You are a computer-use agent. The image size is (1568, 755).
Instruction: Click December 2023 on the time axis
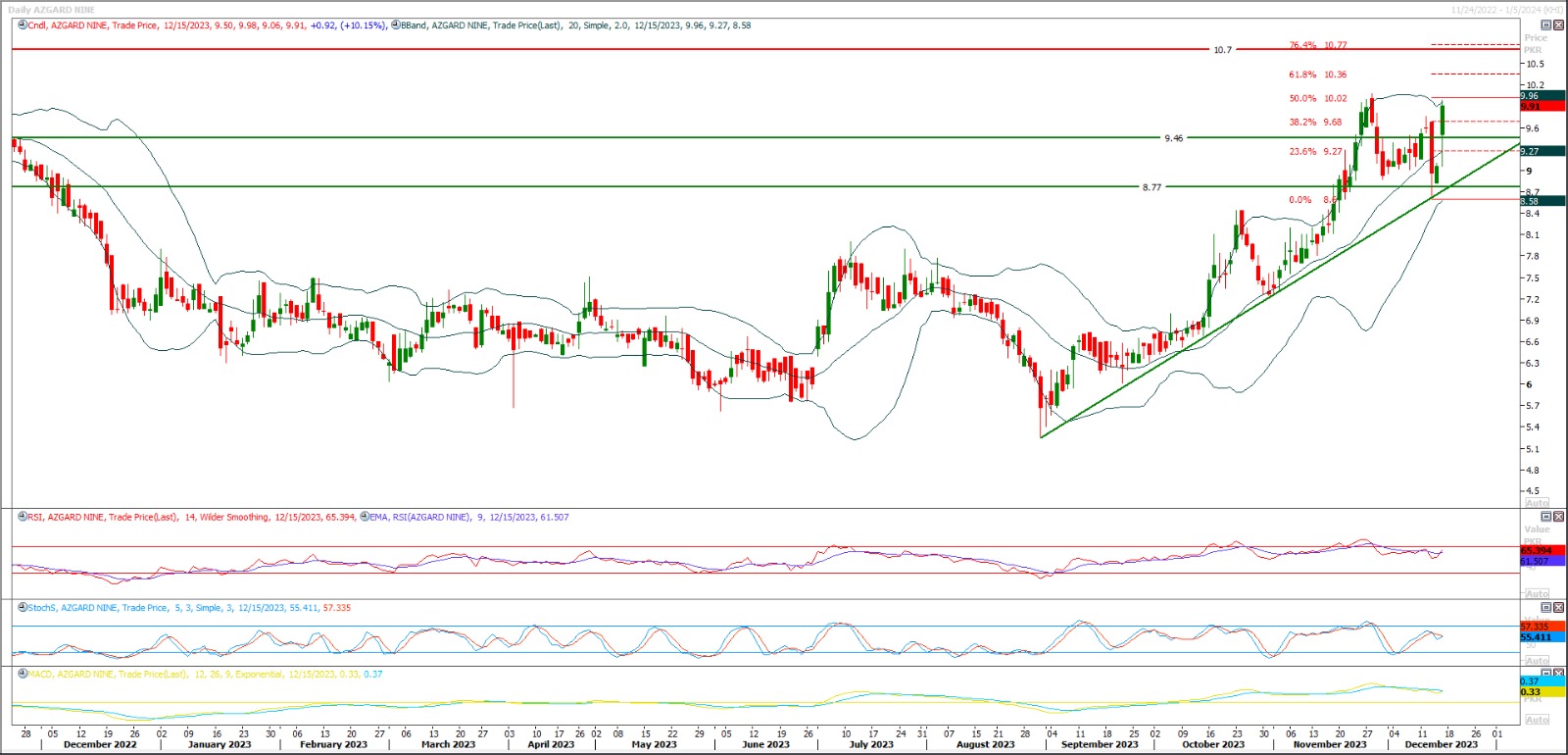pyautogui.click(x=1442, y=745)
